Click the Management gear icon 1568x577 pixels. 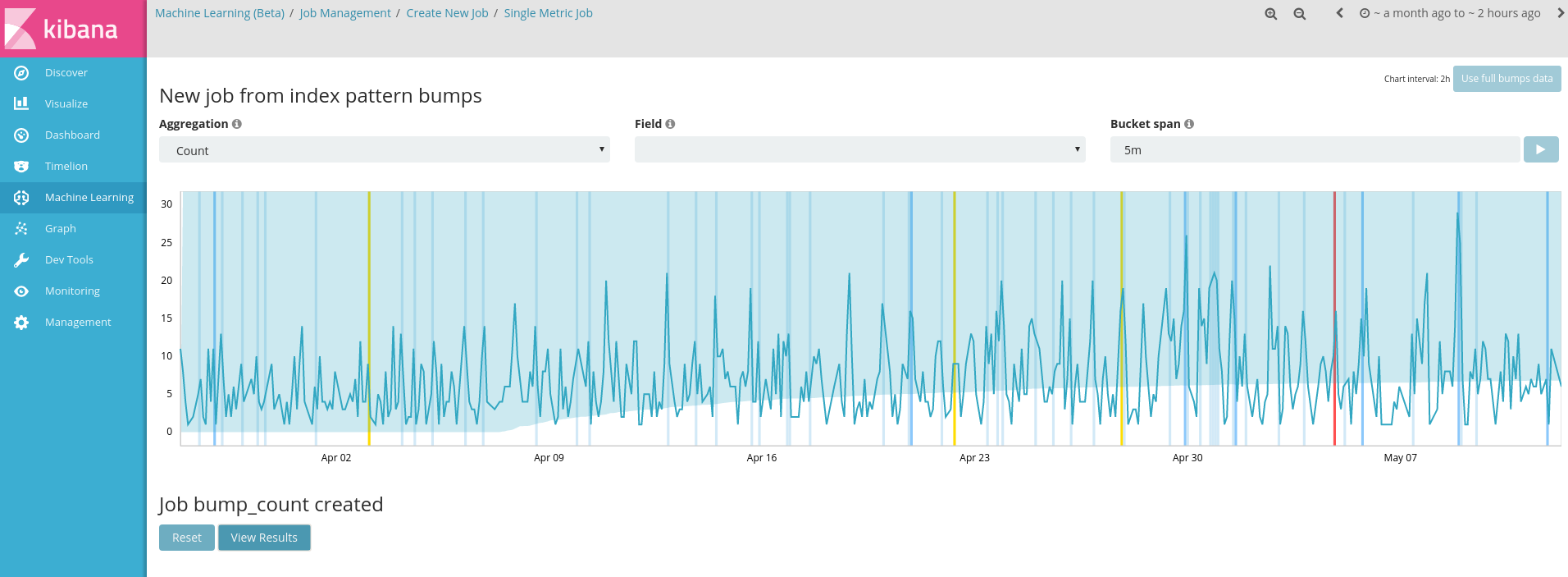[21, 323]
